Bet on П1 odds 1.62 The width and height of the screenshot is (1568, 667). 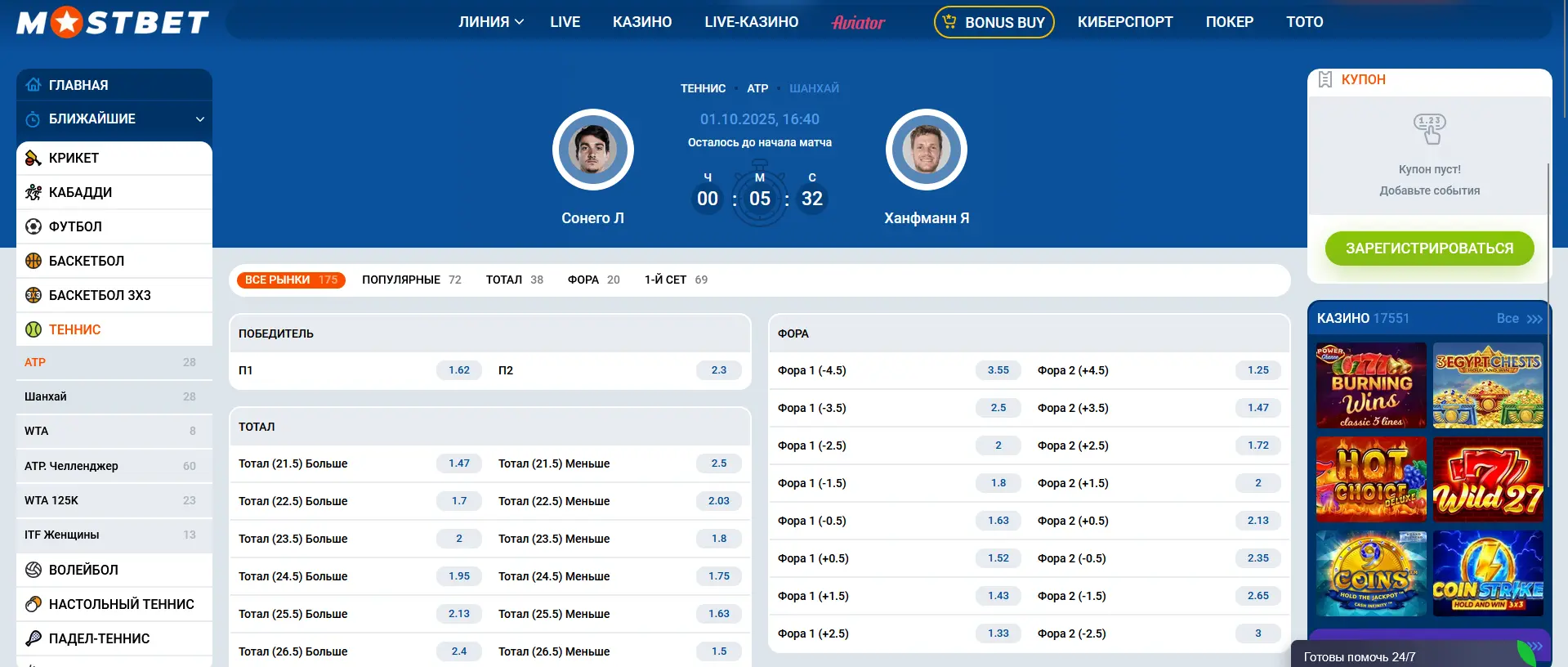(459, 370)
